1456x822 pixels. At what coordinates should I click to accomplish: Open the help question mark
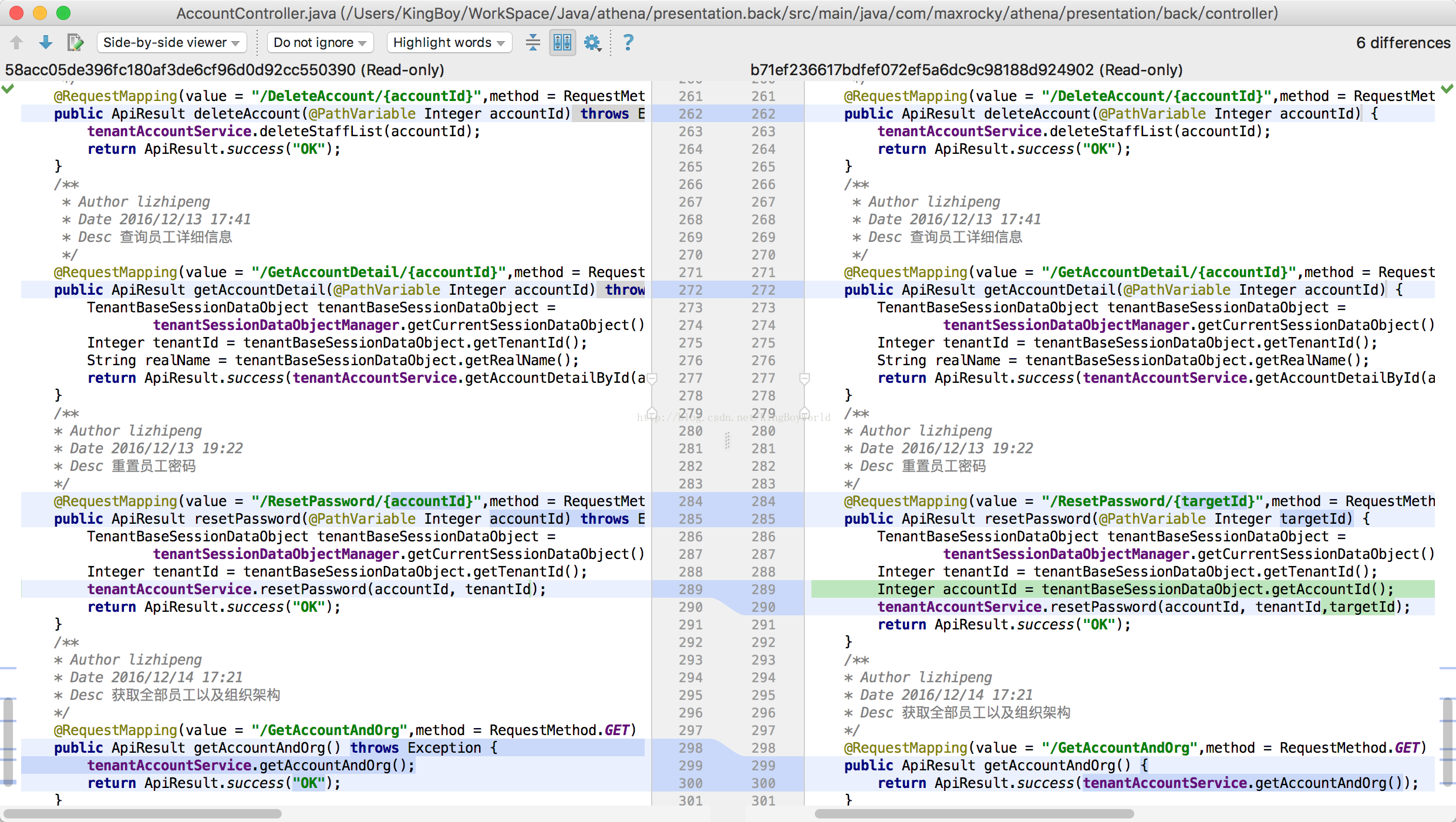628,42
